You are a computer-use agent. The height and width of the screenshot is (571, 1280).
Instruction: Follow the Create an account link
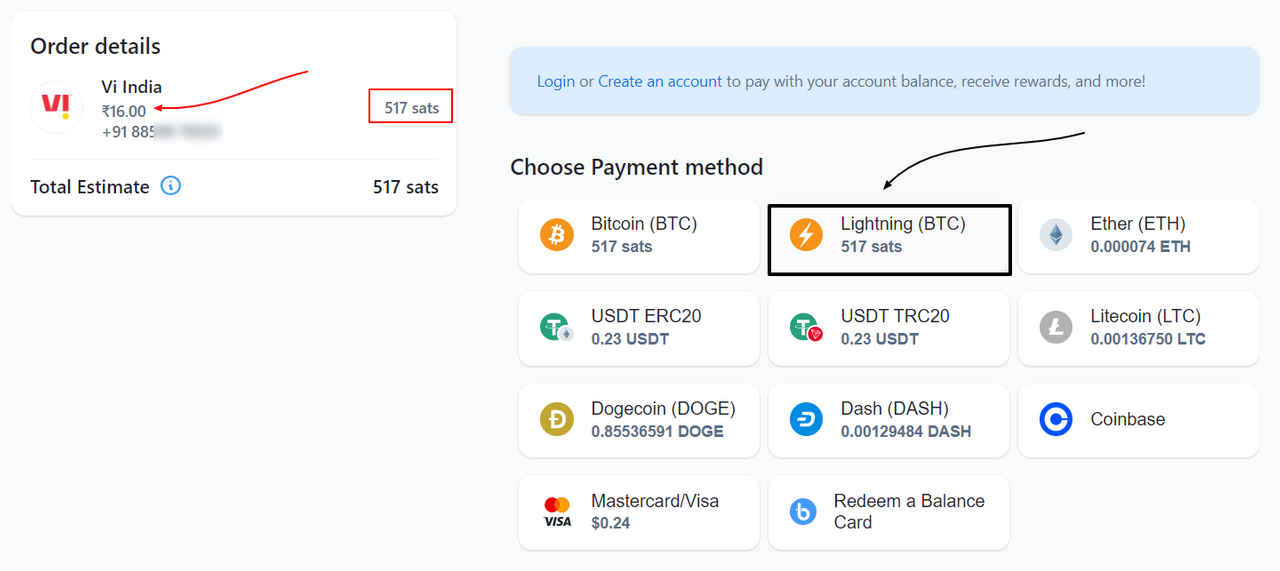pos(660,81)
